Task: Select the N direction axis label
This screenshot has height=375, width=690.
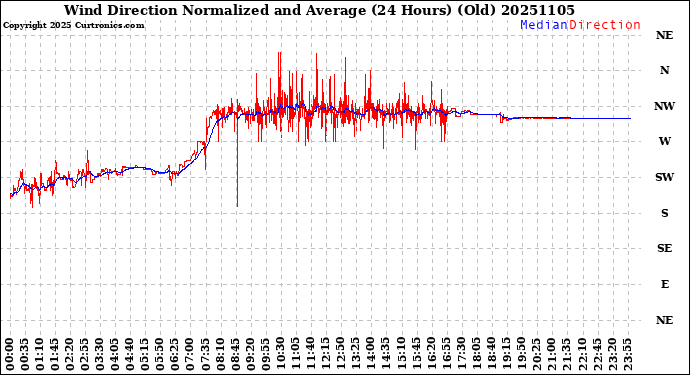Action: click(664, 70)
